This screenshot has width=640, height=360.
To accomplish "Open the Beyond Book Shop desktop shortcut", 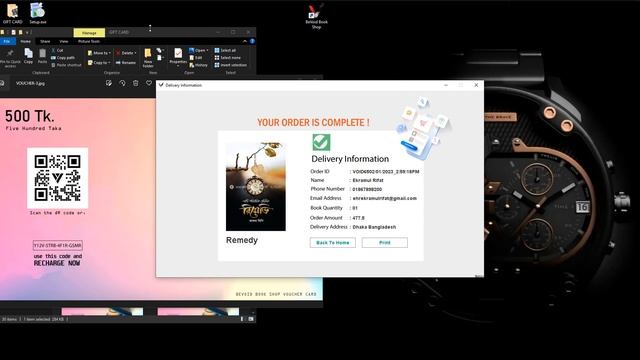I will pos(316,16).
